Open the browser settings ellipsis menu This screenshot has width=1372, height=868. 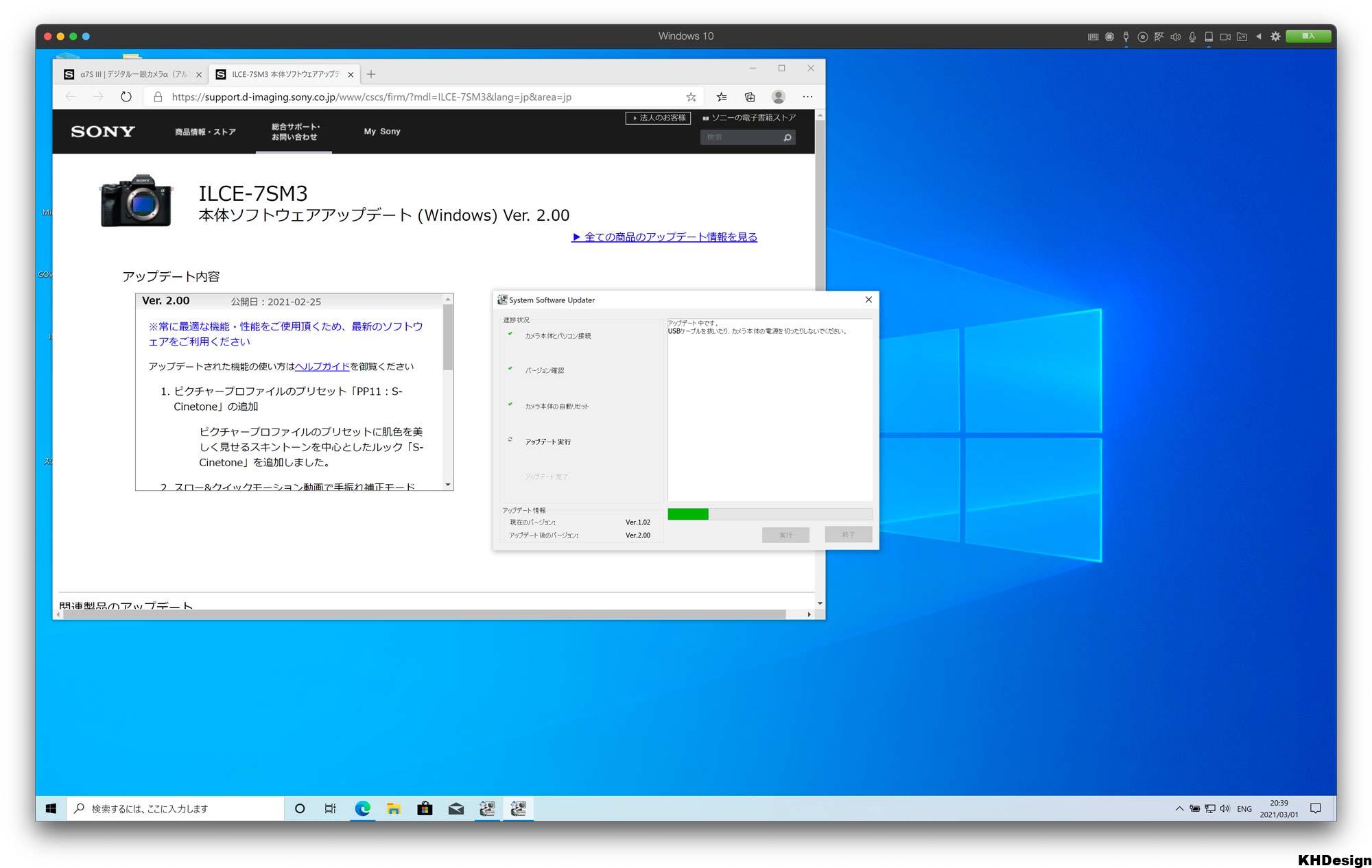pyautogui.click(x=807, y=97)
